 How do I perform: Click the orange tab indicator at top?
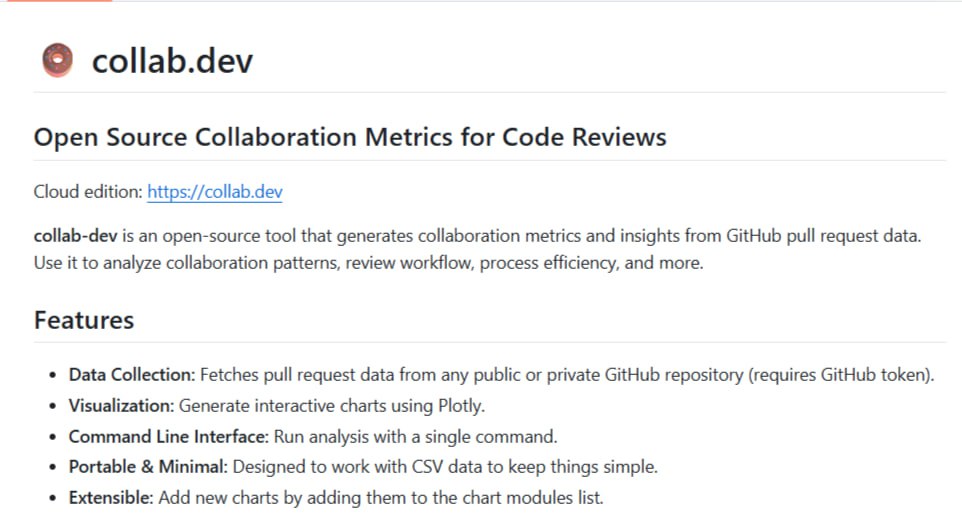coord(56,1)
